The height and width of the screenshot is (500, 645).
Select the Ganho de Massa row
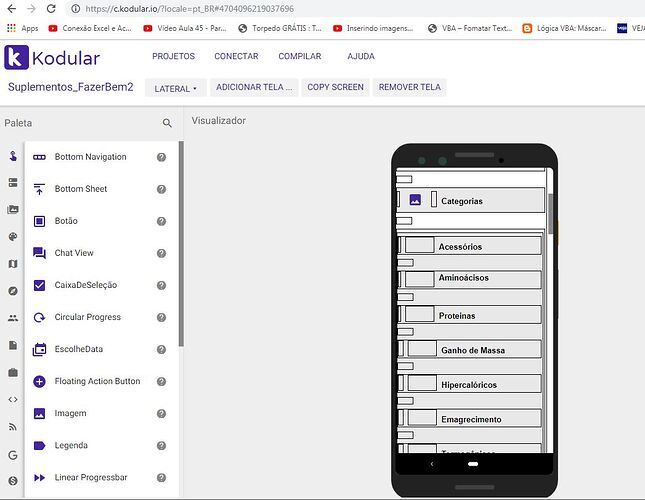point(469,348)
